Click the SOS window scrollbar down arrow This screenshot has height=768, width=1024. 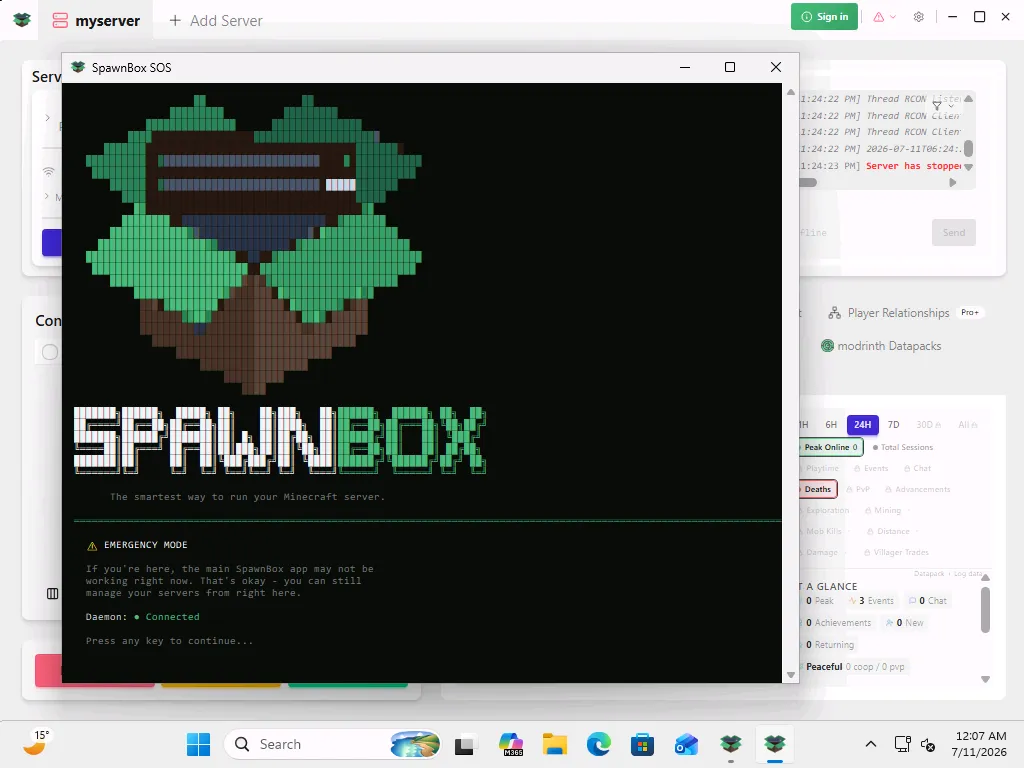pos(791,675)
